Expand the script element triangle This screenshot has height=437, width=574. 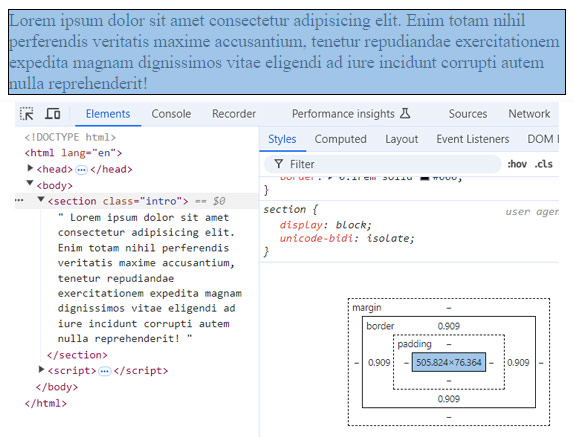coord(41,369)
